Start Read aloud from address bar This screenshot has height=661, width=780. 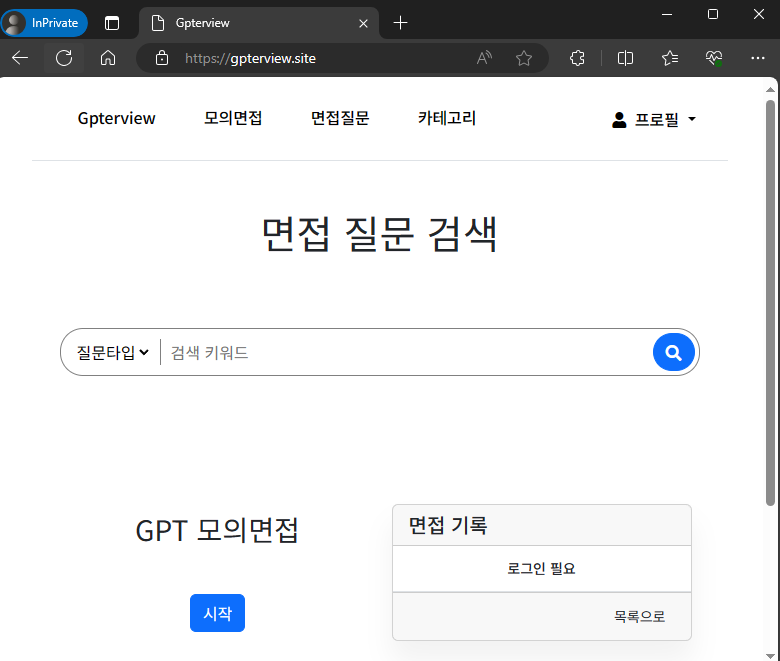pos(484,58)
